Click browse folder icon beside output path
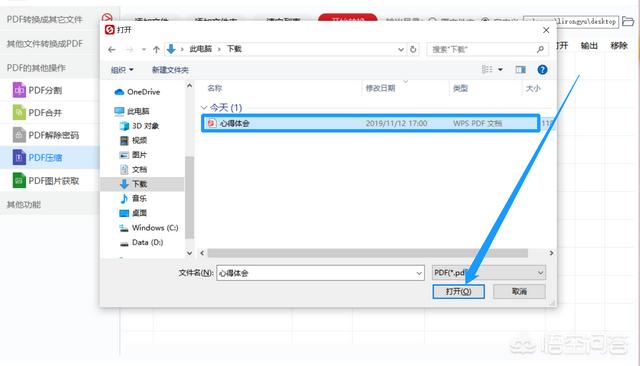Screen dimensions: 640x366 628,21
